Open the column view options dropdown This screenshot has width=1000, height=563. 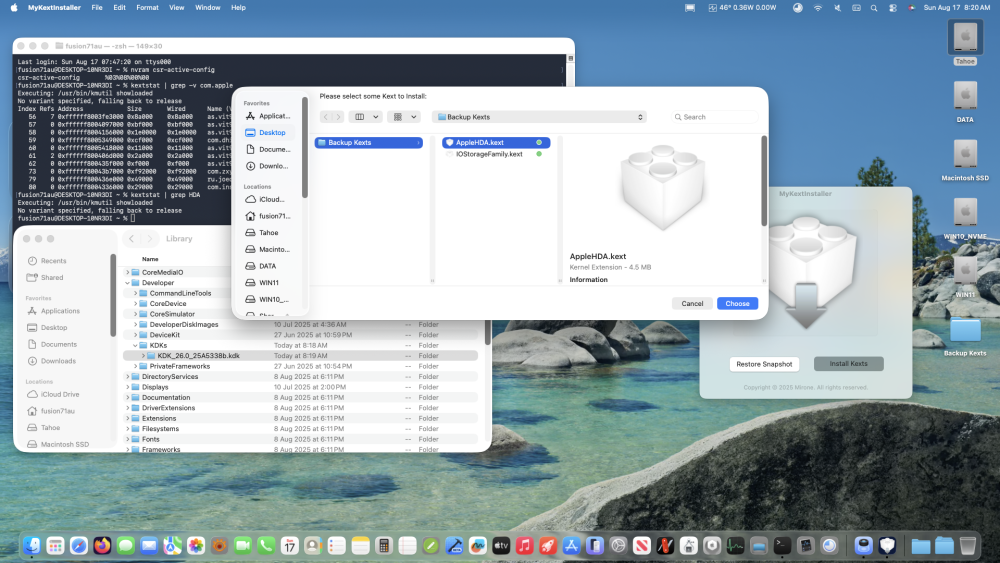367,117
